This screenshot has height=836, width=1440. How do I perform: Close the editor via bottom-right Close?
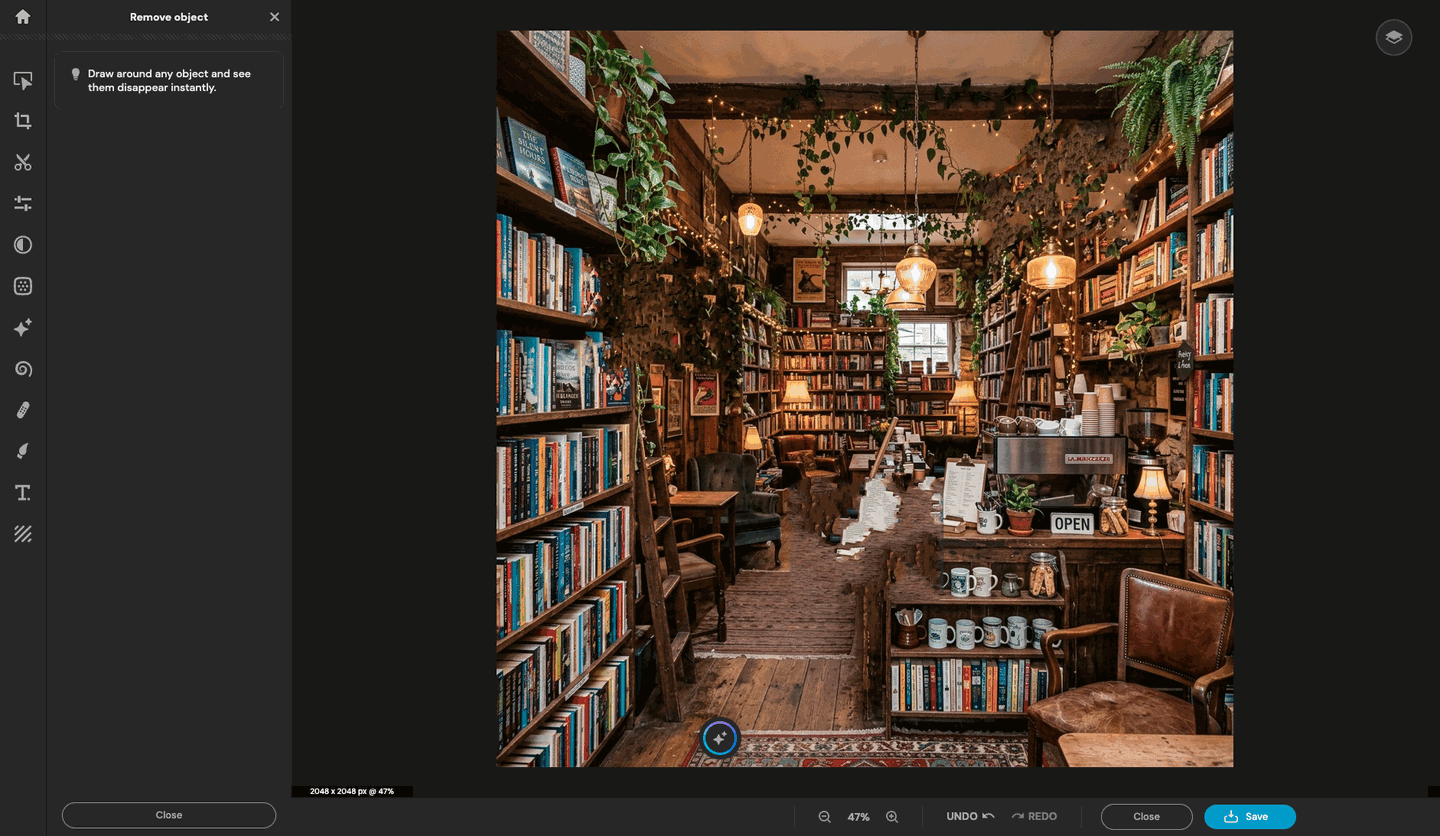click(x=1147, y=817)
